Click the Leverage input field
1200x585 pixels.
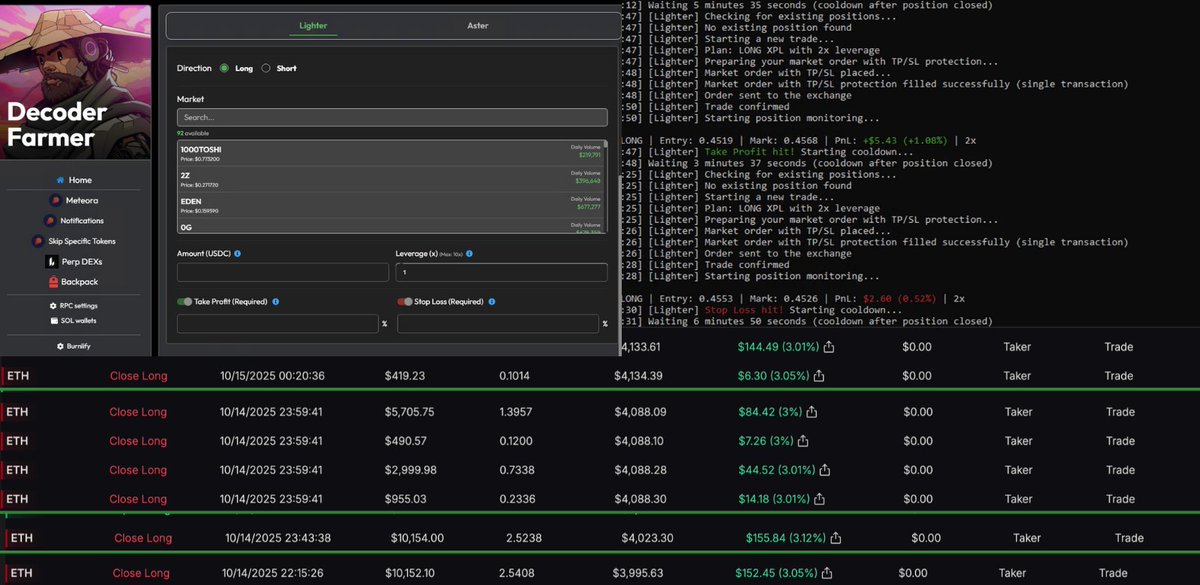point(502,272)
